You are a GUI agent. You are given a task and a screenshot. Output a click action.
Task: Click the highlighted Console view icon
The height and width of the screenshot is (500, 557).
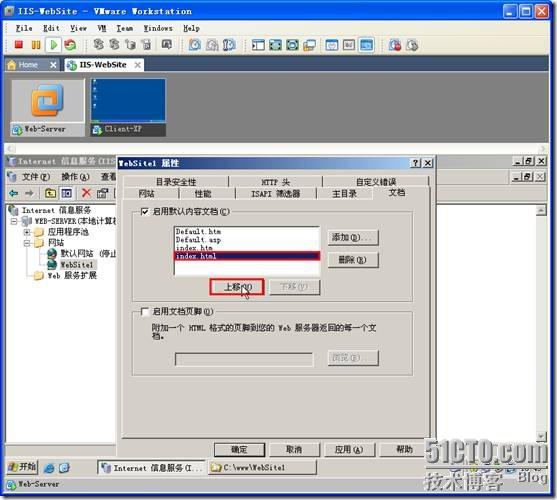[x=366, y=45]
